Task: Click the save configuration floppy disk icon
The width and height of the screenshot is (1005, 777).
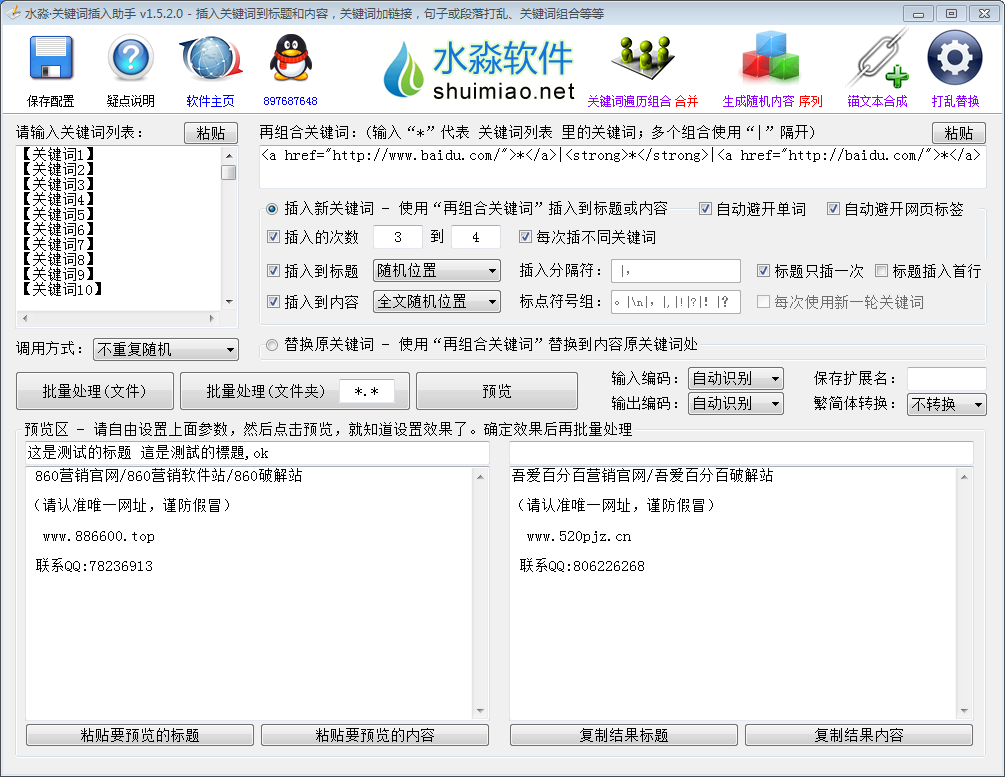Action: [x=51, y=58]
